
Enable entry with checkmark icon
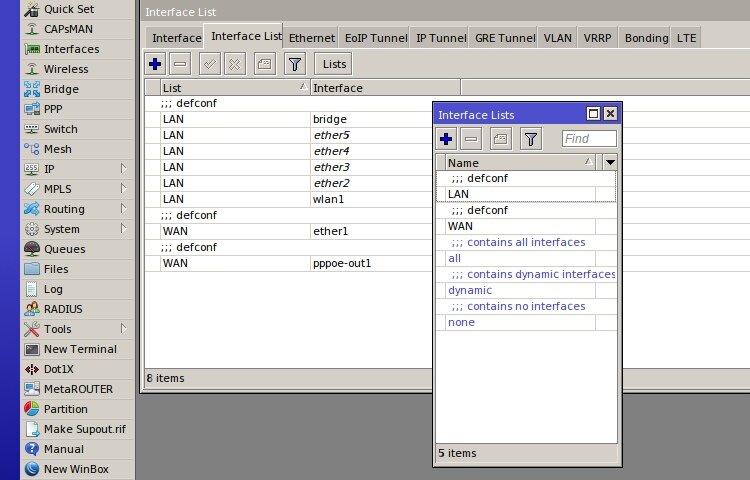coord(210,64)
